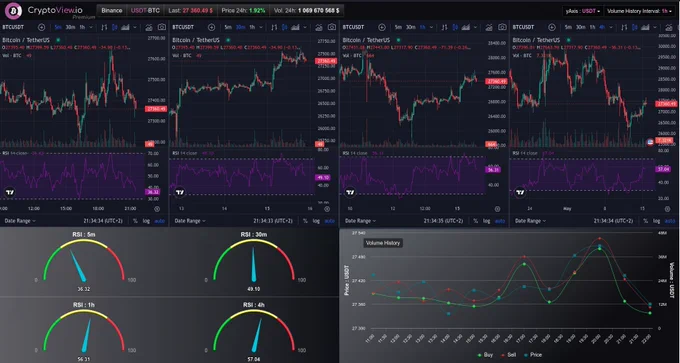Click the CryptoView.io bitcoin logo

tap(13, 11)
